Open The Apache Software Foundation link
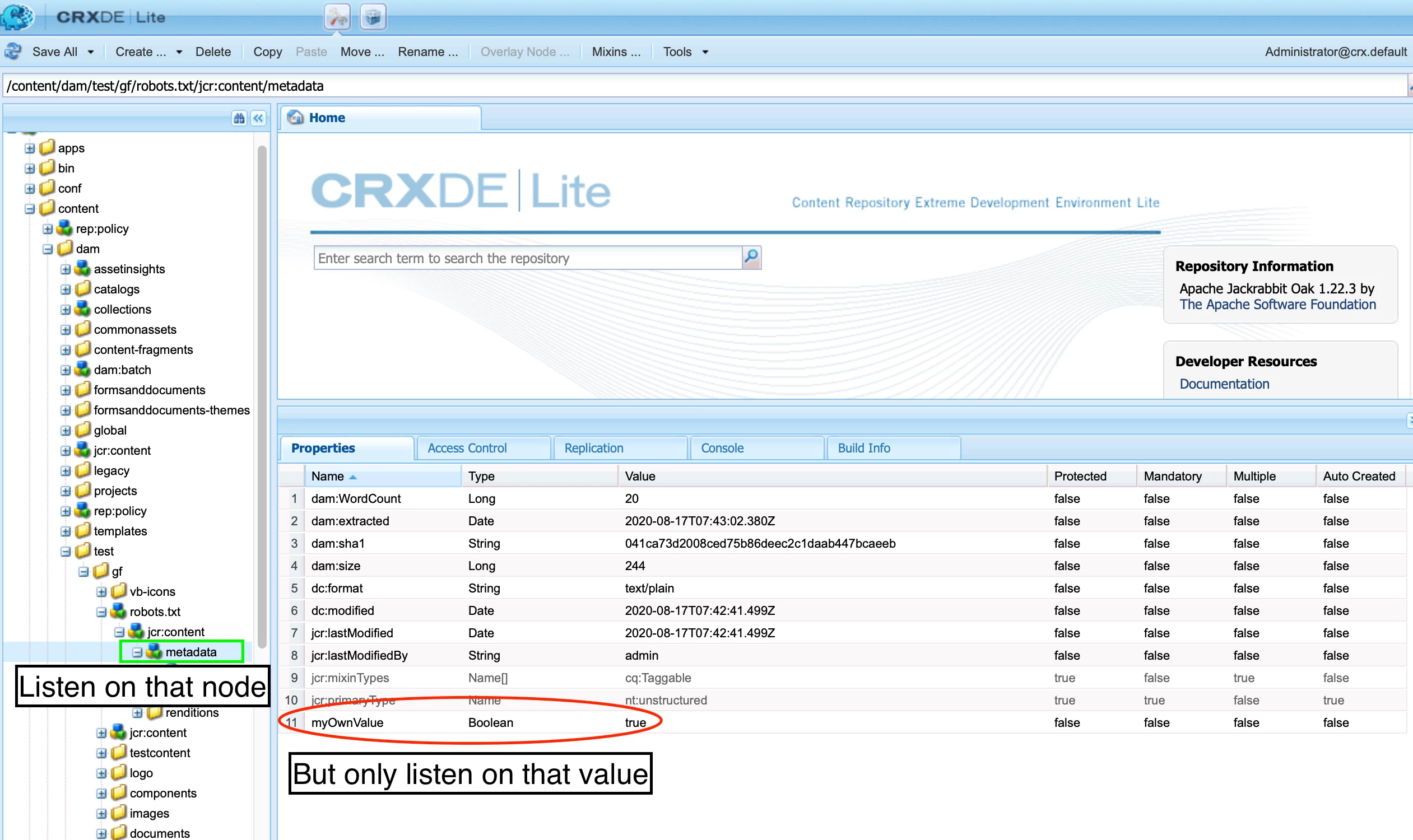The height and width of the screenshot is (840, 1413). (x=1277, y=305)
